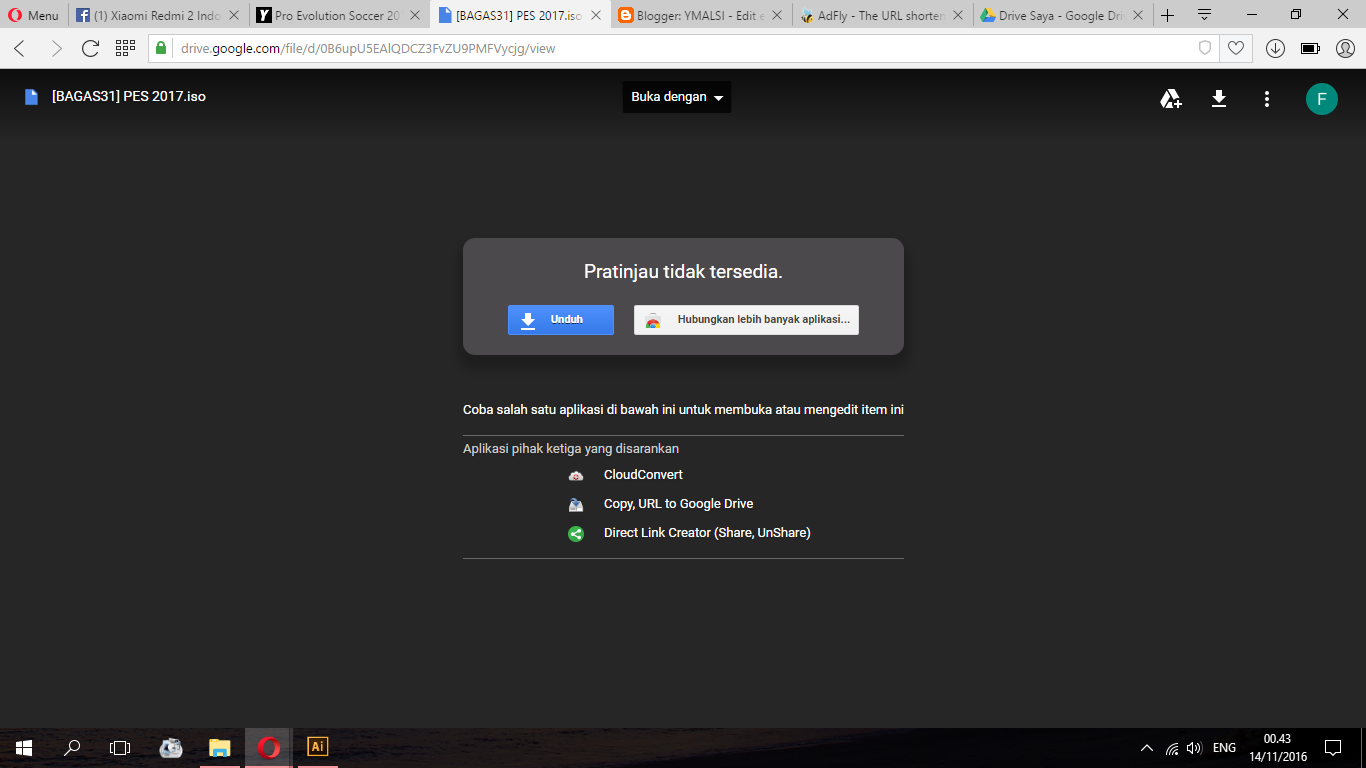Open Copy, URL to Google Drive app
1366x768 pixels.
click(x=678, y=504)
